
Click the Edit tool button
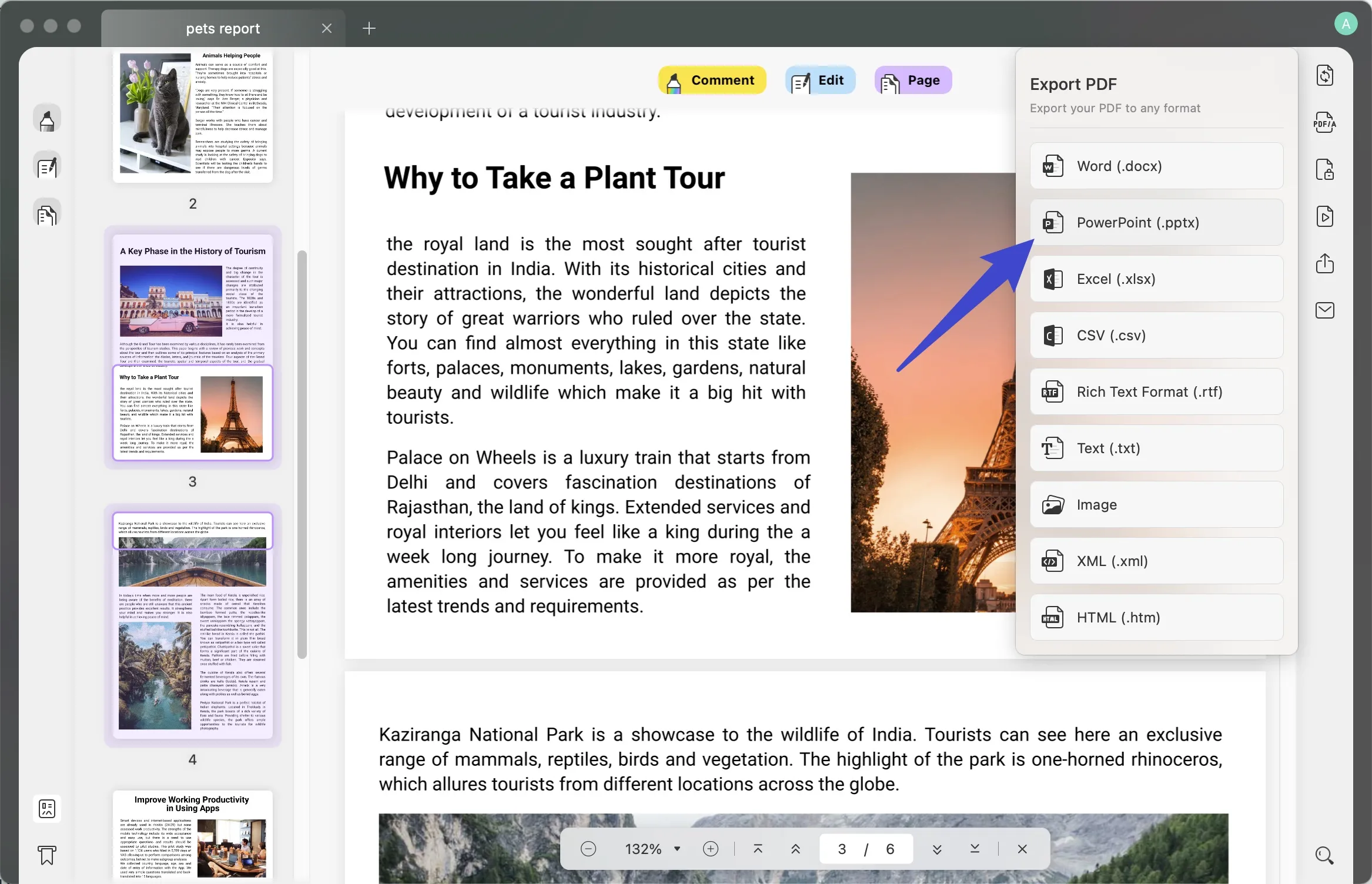820,80
